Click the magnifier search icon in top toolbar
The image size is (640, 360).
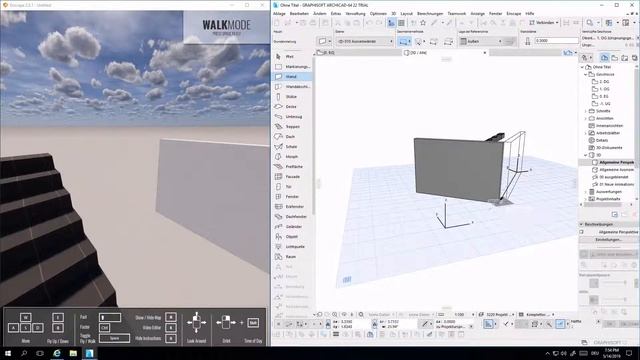589,23
